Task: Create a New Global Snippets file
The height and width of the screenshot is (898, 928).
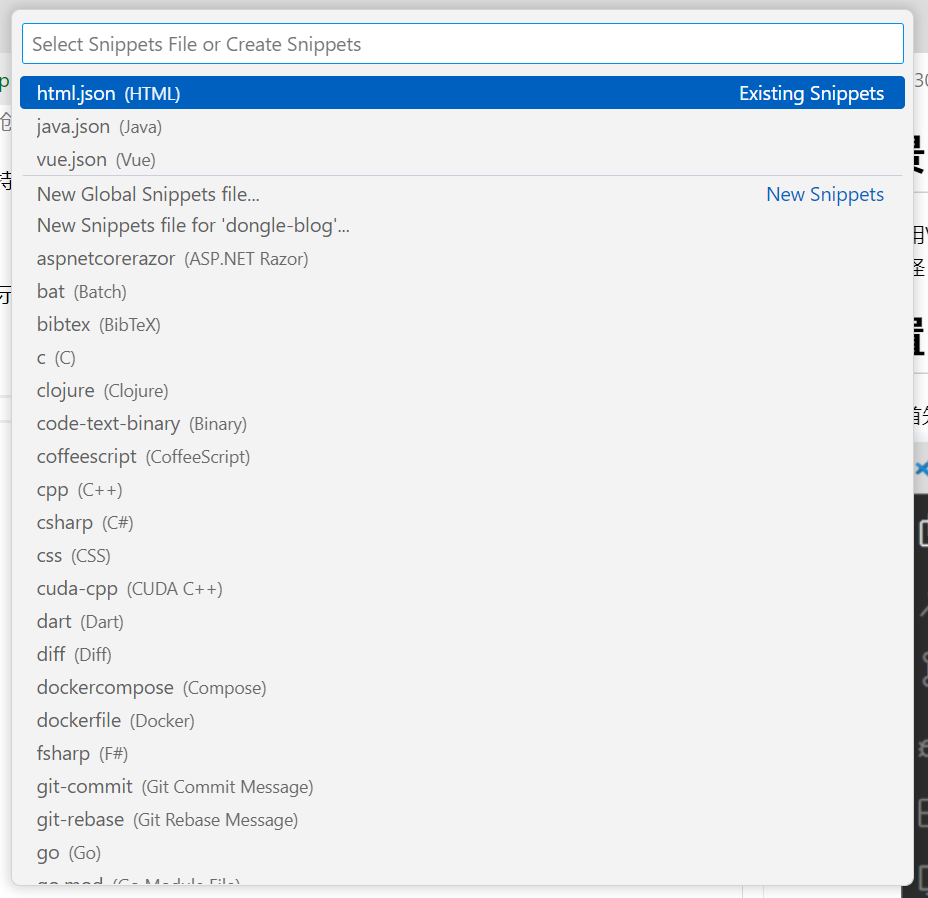Action: coord(148,194)
